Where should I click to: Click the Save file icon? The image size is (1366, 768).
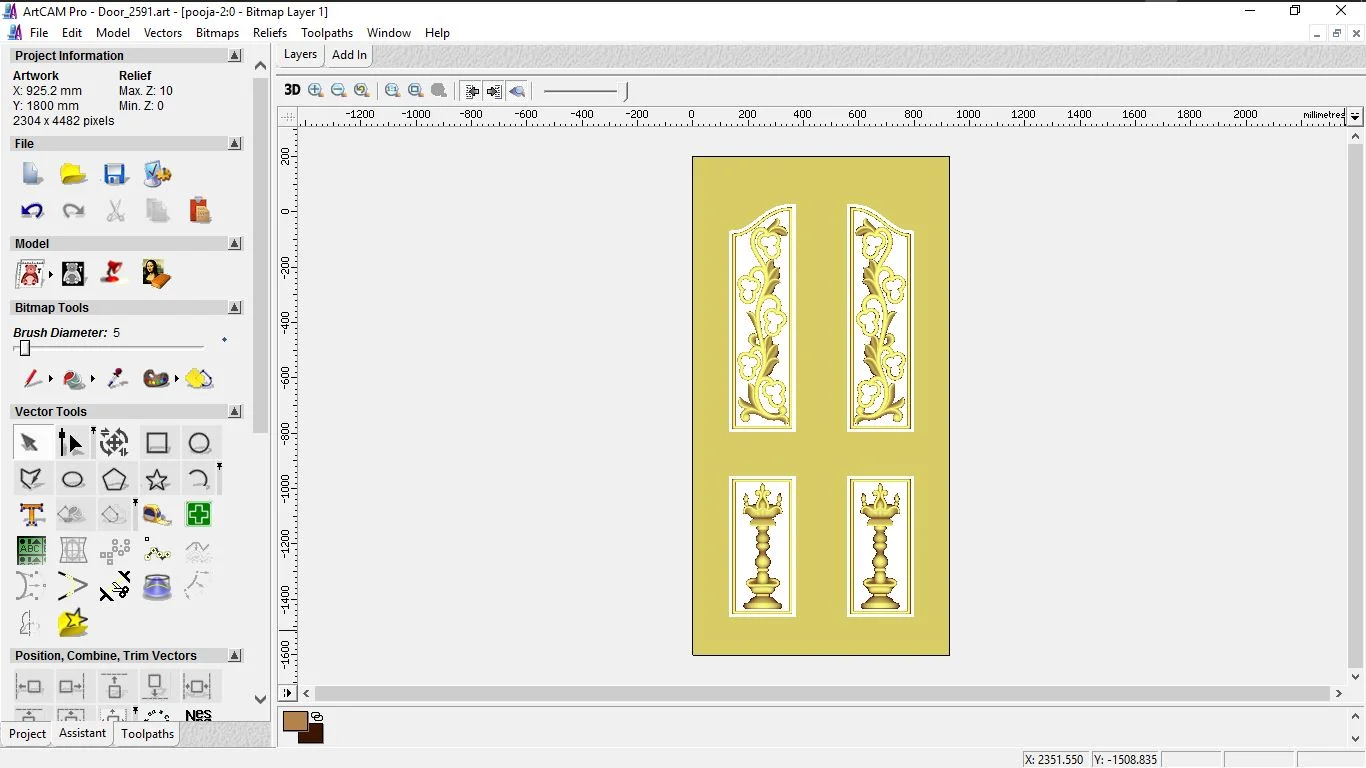pyautogui.click(x=115, y=174)
